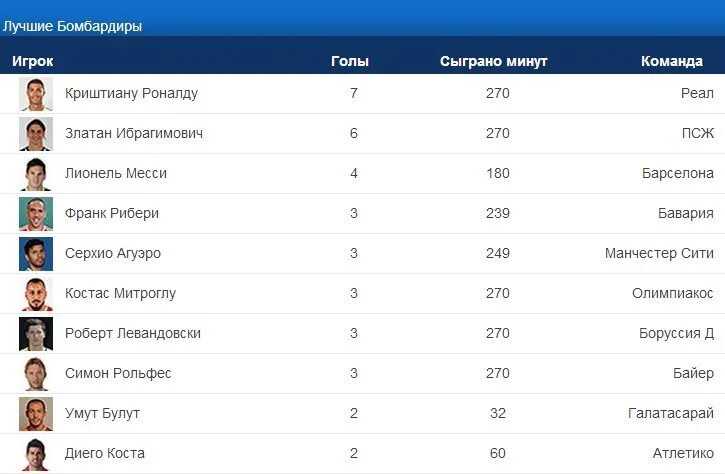Click Франк Рибери's player photo
Screen dimensions: 725x474
click(36, 214)
